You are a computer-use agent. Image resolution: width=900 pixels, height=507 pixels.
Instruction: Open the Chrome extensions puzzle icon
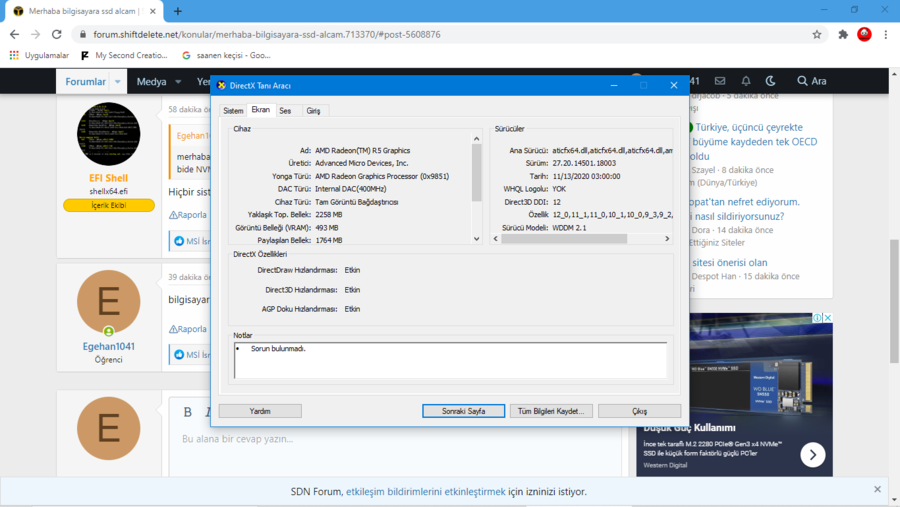click(843, 34)
